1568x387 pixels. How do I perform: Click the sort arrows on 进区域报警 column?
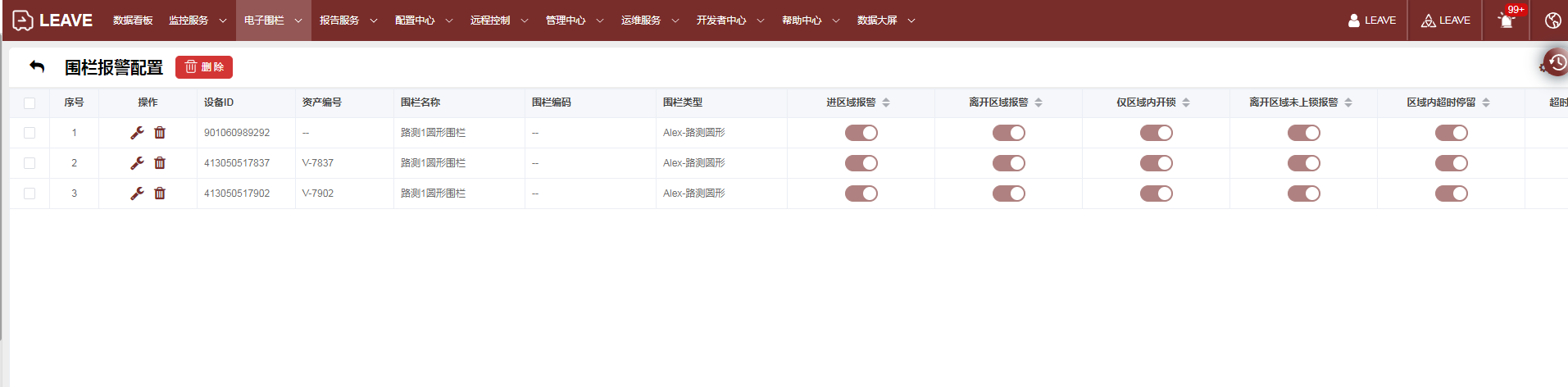(x=886, y=102)
